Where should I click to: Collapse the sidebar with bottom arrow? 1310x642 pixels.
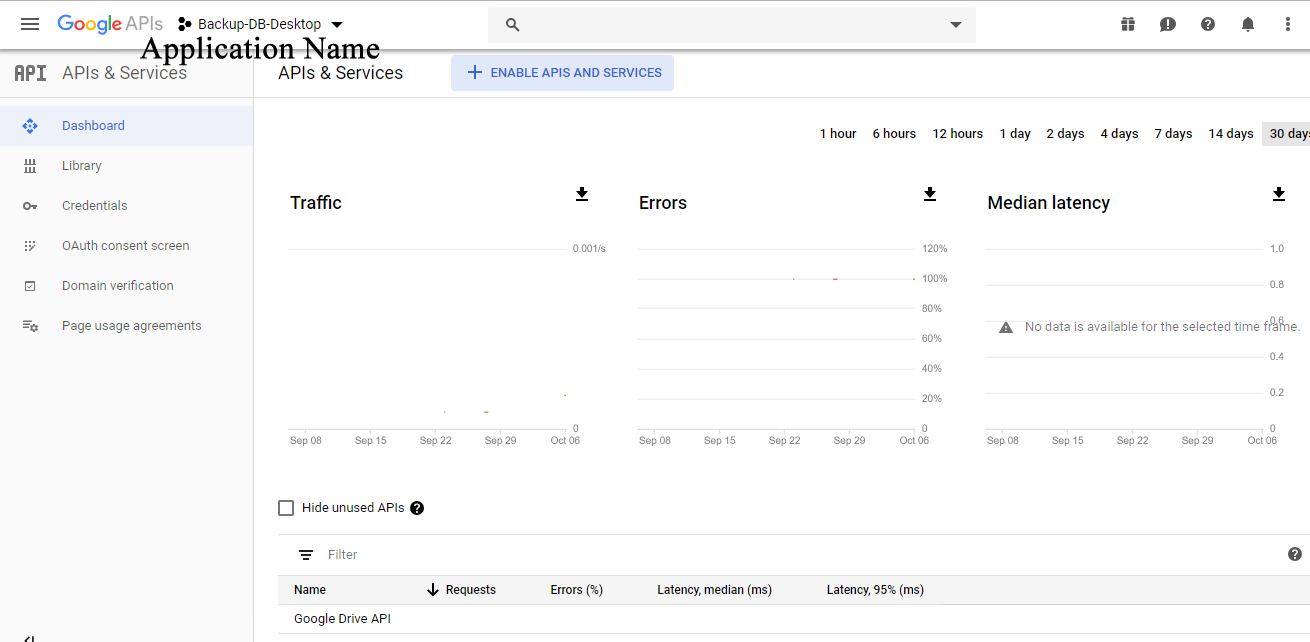tap(30, 638)
